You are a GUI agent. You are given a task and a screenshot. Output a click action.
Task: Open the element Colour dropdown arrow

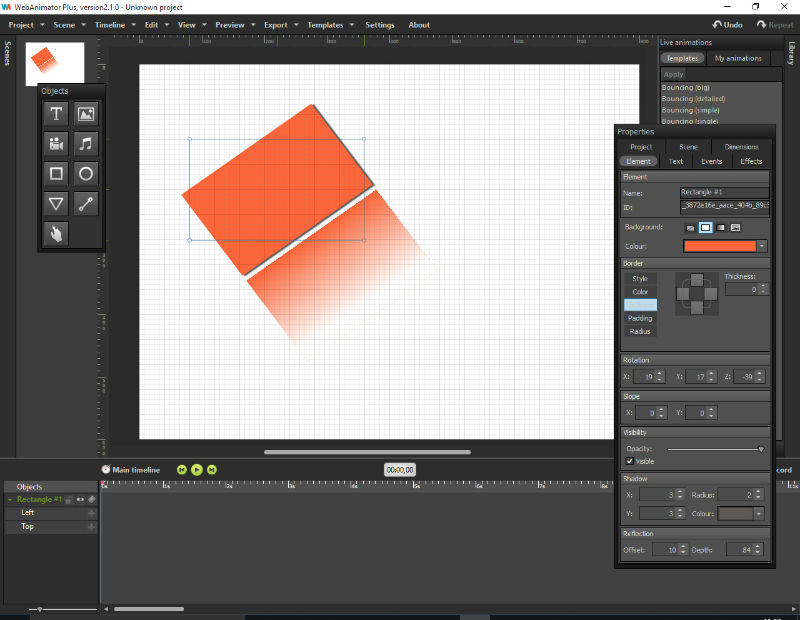(x=762, y=246)
